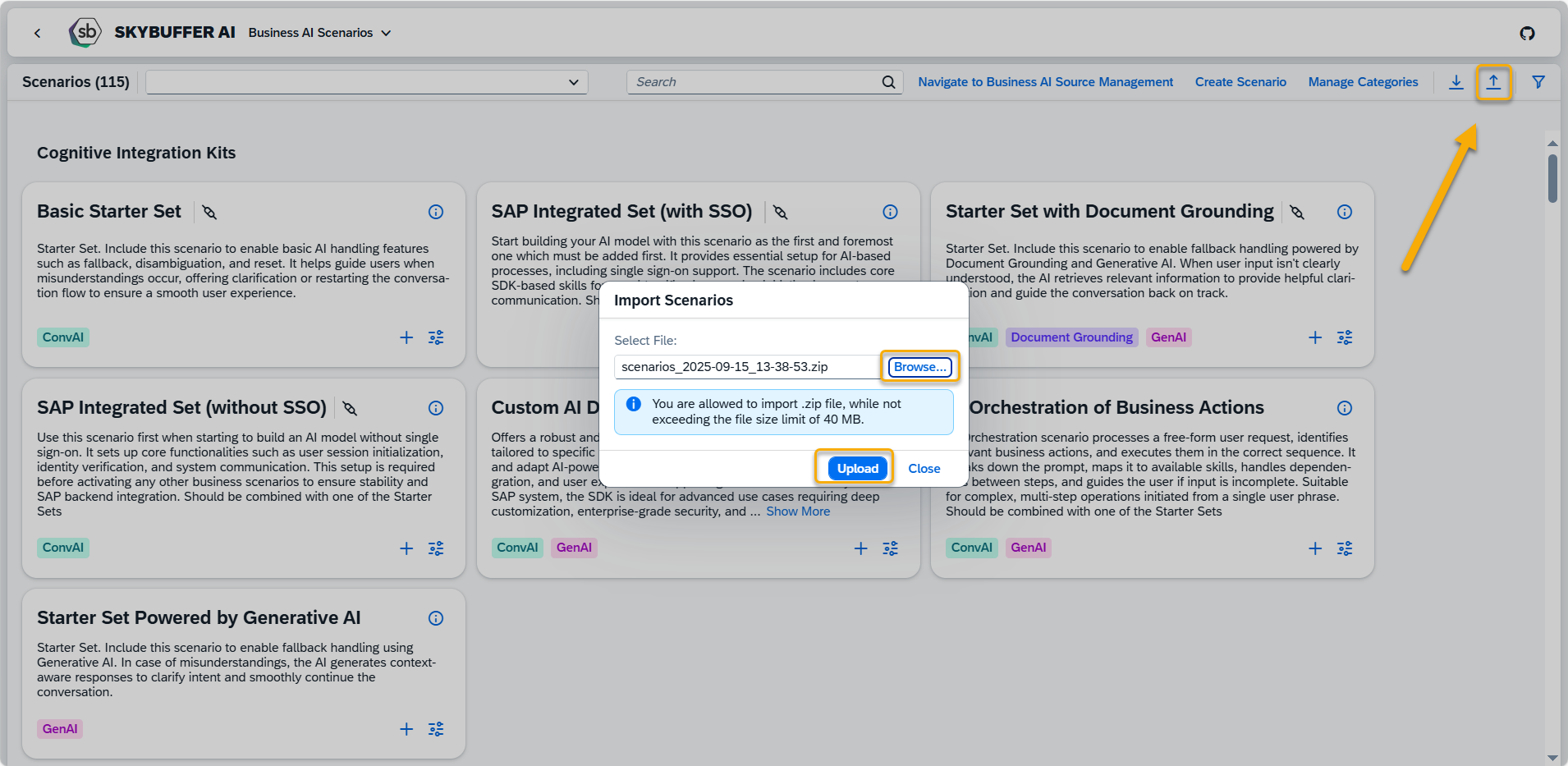
Task: Show info for SAP Integrated Set (without SSO)
Action: (x=436, y=408)
